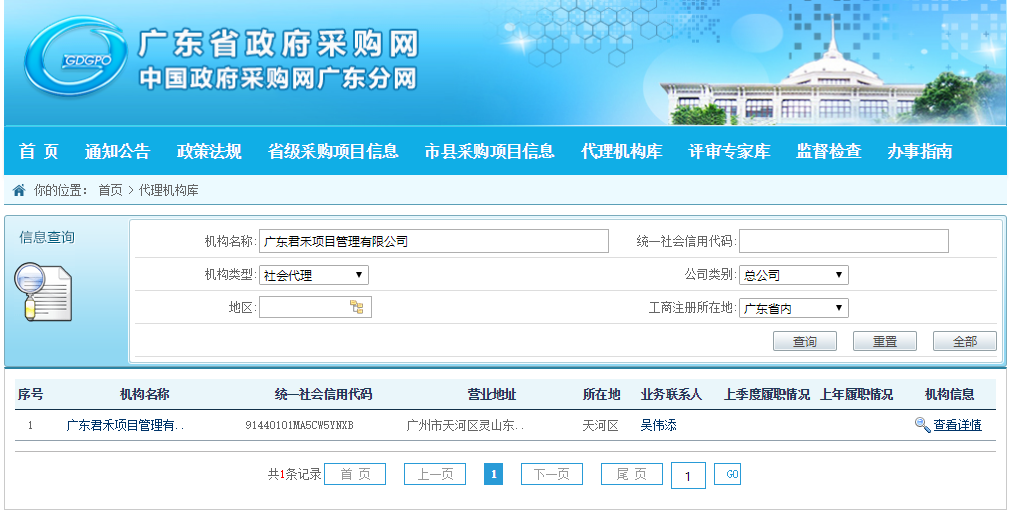Open the 查看详情 link
Screen dimensions: 1009x511
pos(958,425)
